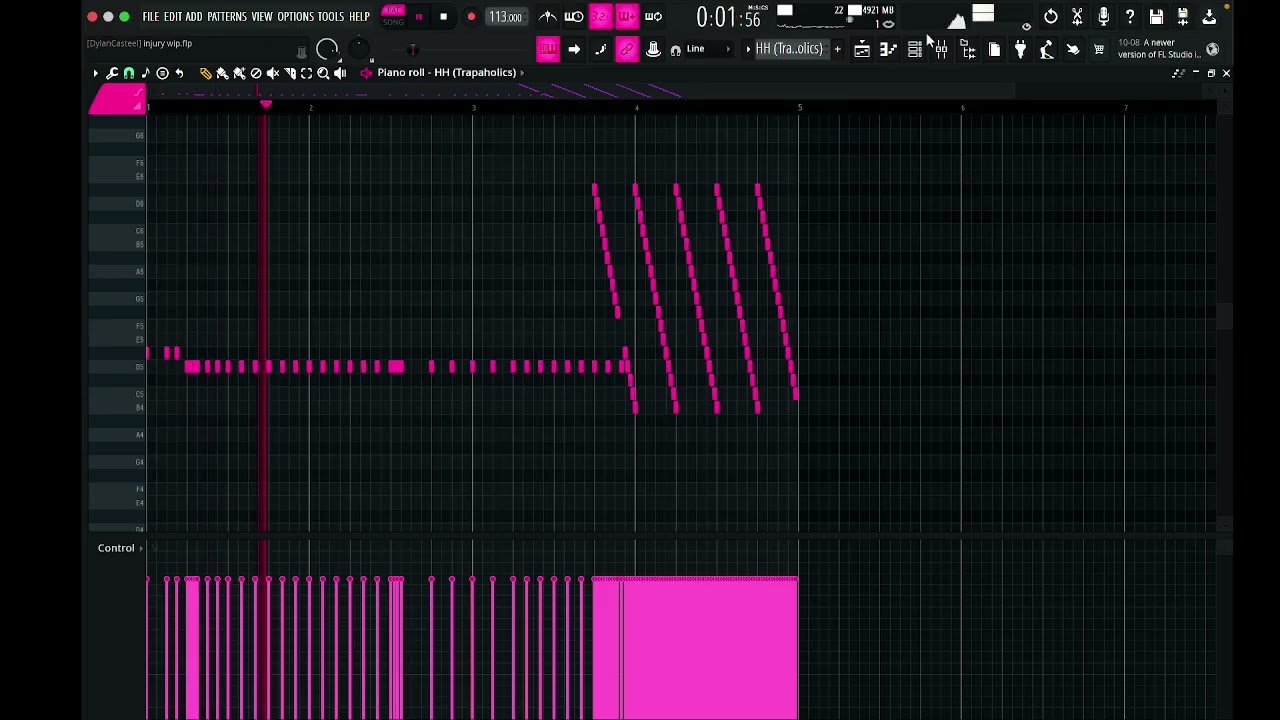Select the Delete tool
This screenshot has width=1280, height=720.
click(x=256, y=73)
